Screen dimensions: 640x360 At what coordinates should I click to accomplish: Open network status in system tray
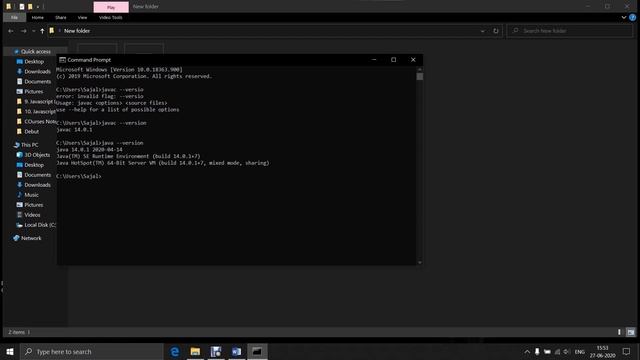[557, 352]
